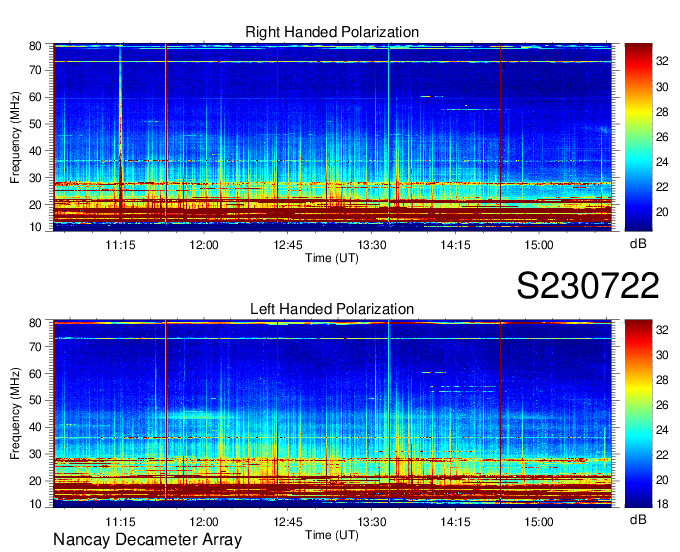Click the Left Handed spectrogram image
The image size is (680, 552).
pyautogui.click(x=332, y=414)
